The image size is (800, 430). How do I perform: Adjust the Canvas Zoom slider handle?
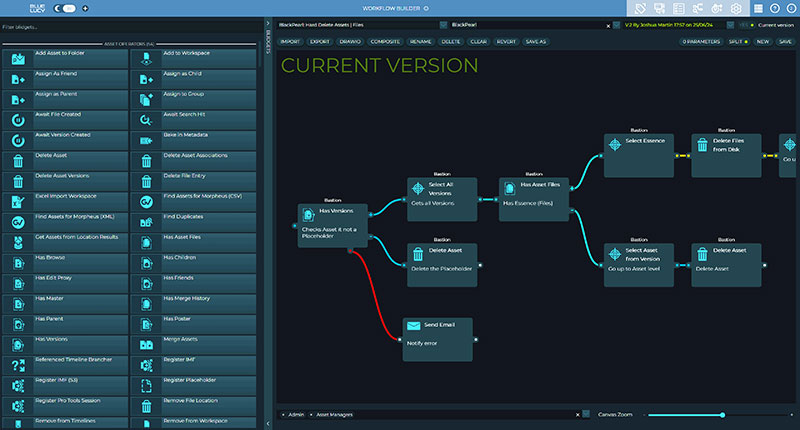pos(722,415)
